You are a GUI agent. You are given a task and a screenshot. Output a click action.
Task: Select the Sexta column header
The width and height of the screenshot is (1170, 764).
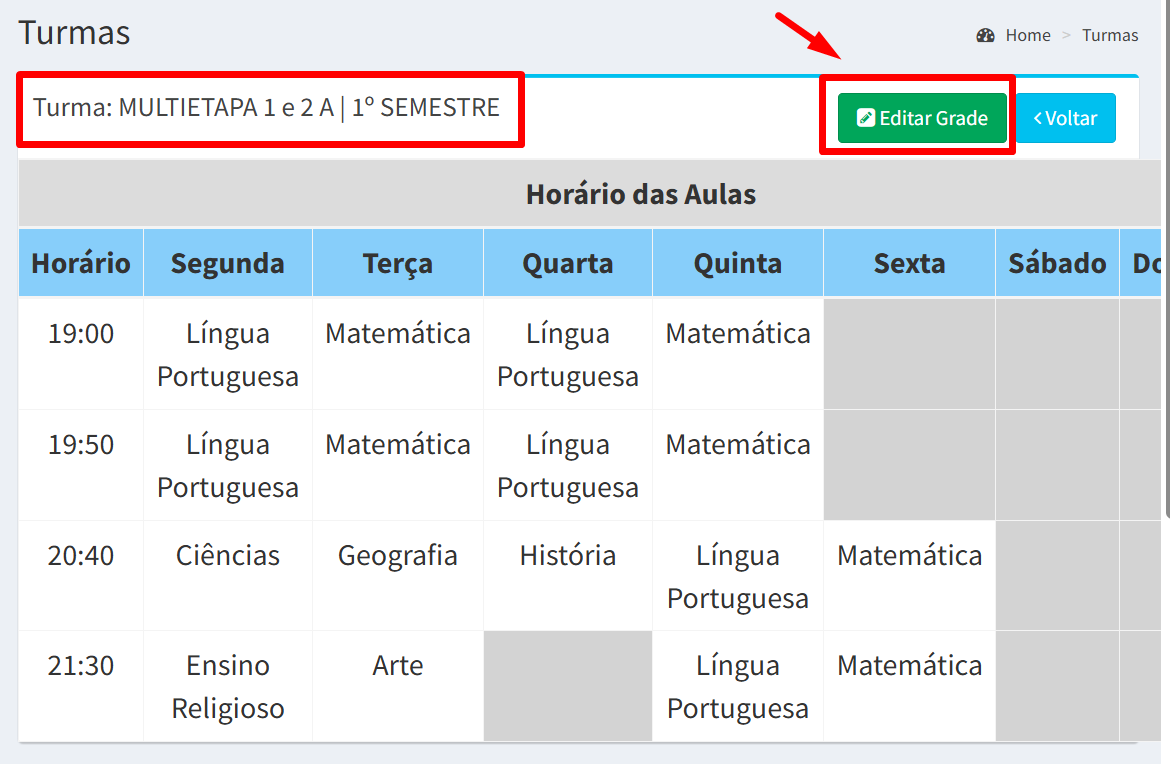[x=909, y=263]
